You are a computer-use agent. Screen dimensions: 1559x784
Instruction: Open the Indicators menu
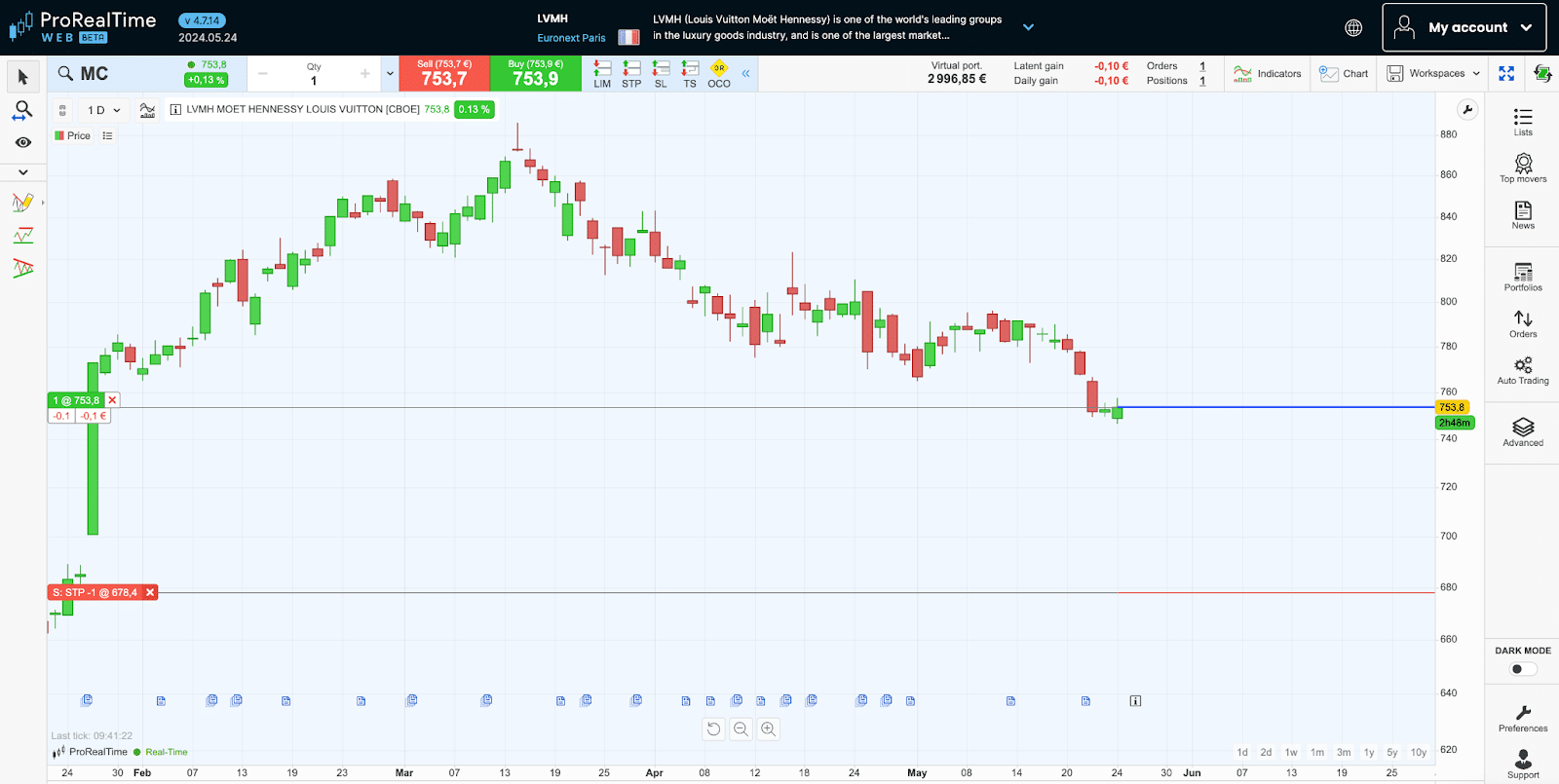click(1267, 73)
